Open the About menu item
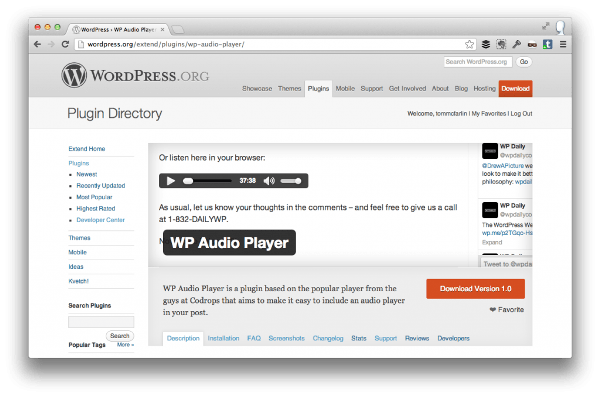The image size is (600, 397). click(440, 89)
